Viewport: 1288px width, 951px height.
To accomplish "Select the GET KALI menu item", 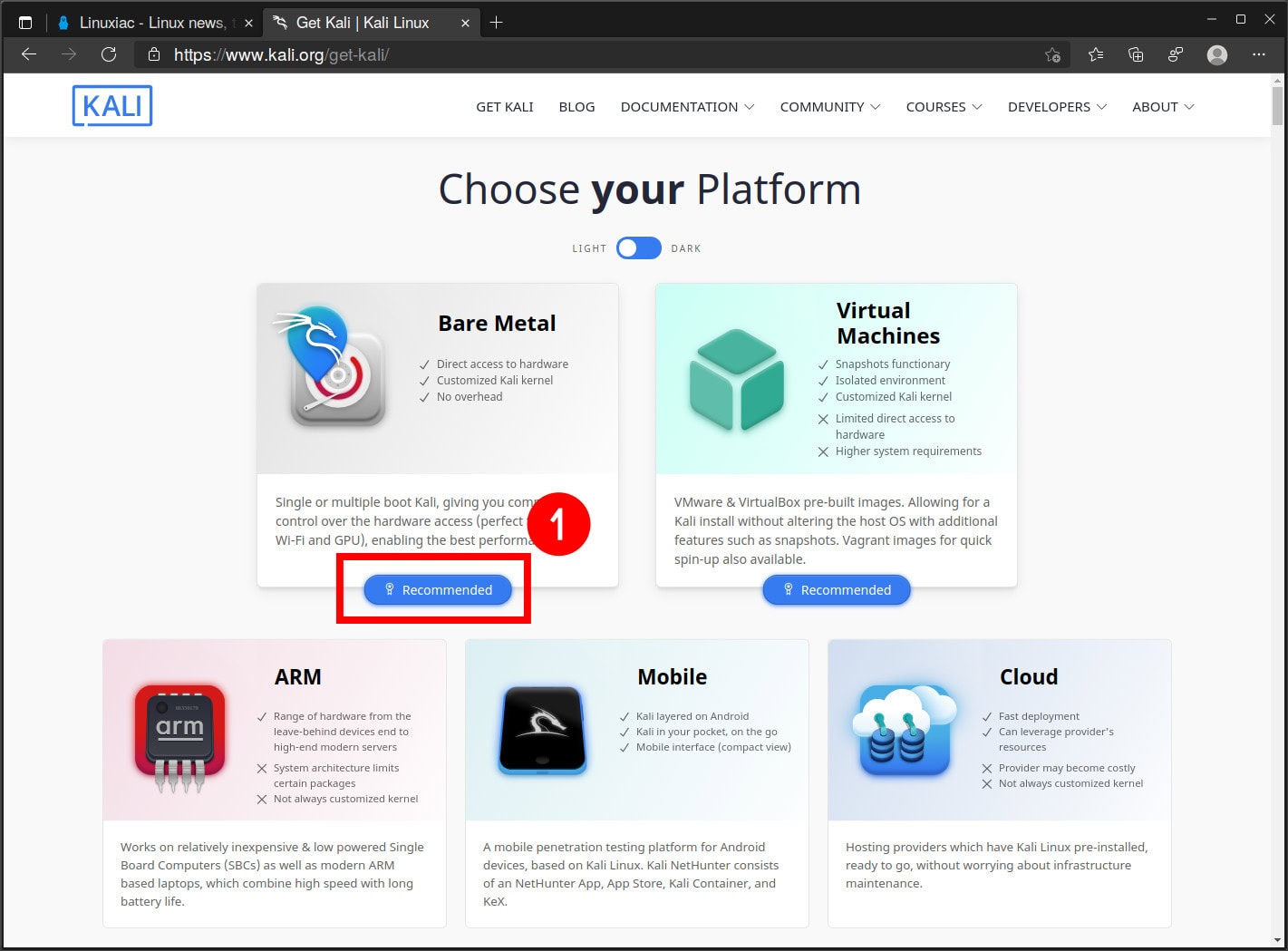I will 504,107.
